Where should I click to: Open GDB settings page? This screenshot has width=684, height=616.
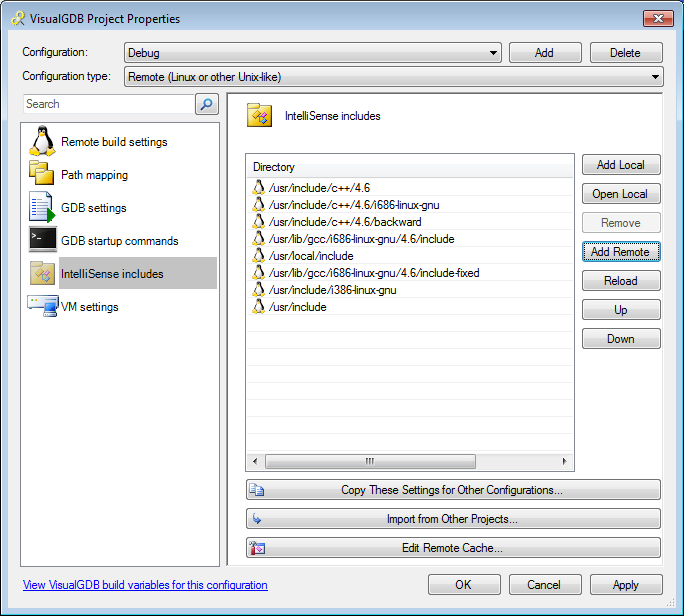(93, 208)
